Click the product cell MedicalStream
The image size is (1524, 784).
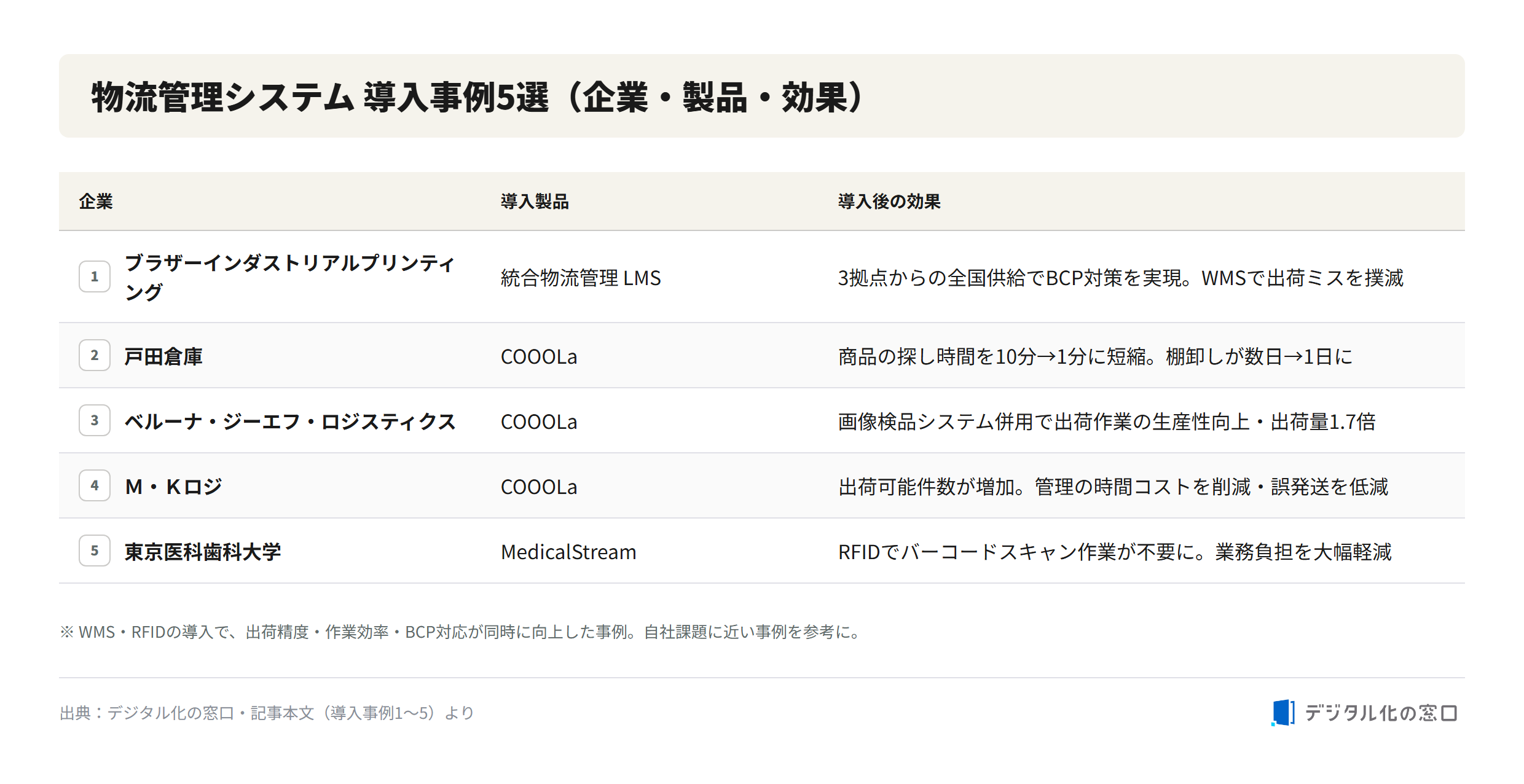coord(568,552)
